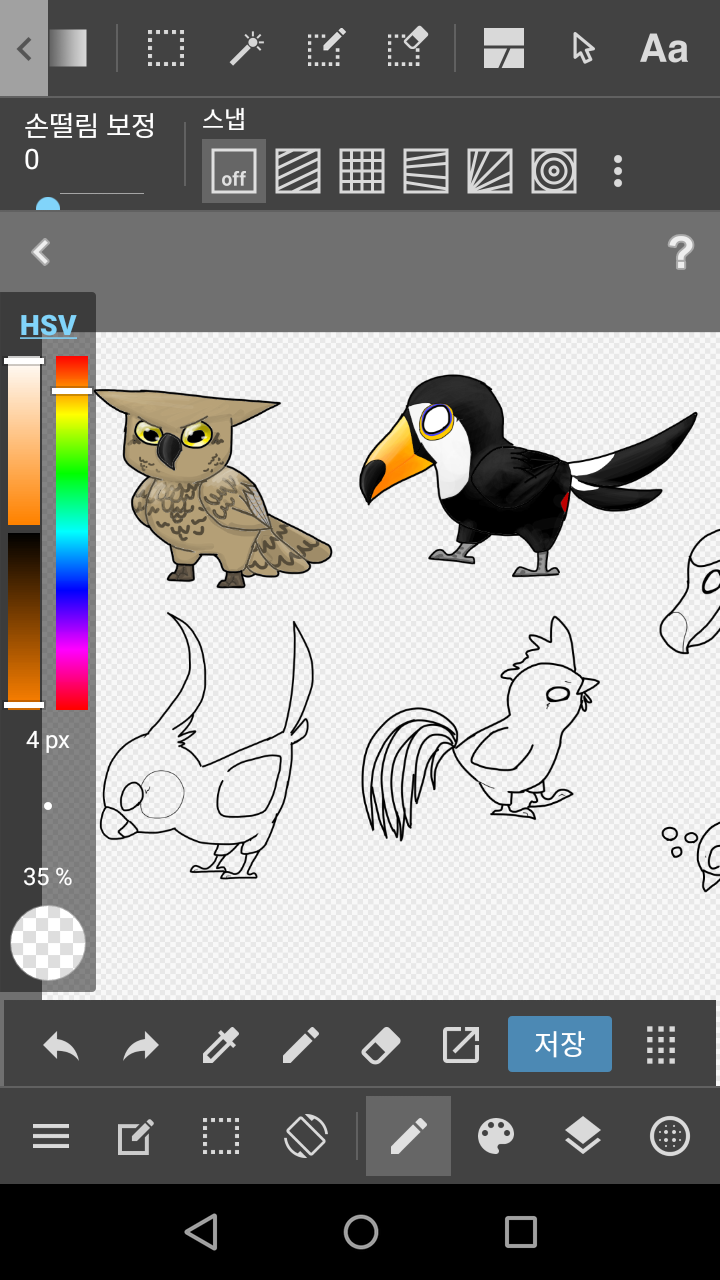Screen dimensions: 720x1280
Task: Choose the selection pen tool
Action: (x=325, y=48)
